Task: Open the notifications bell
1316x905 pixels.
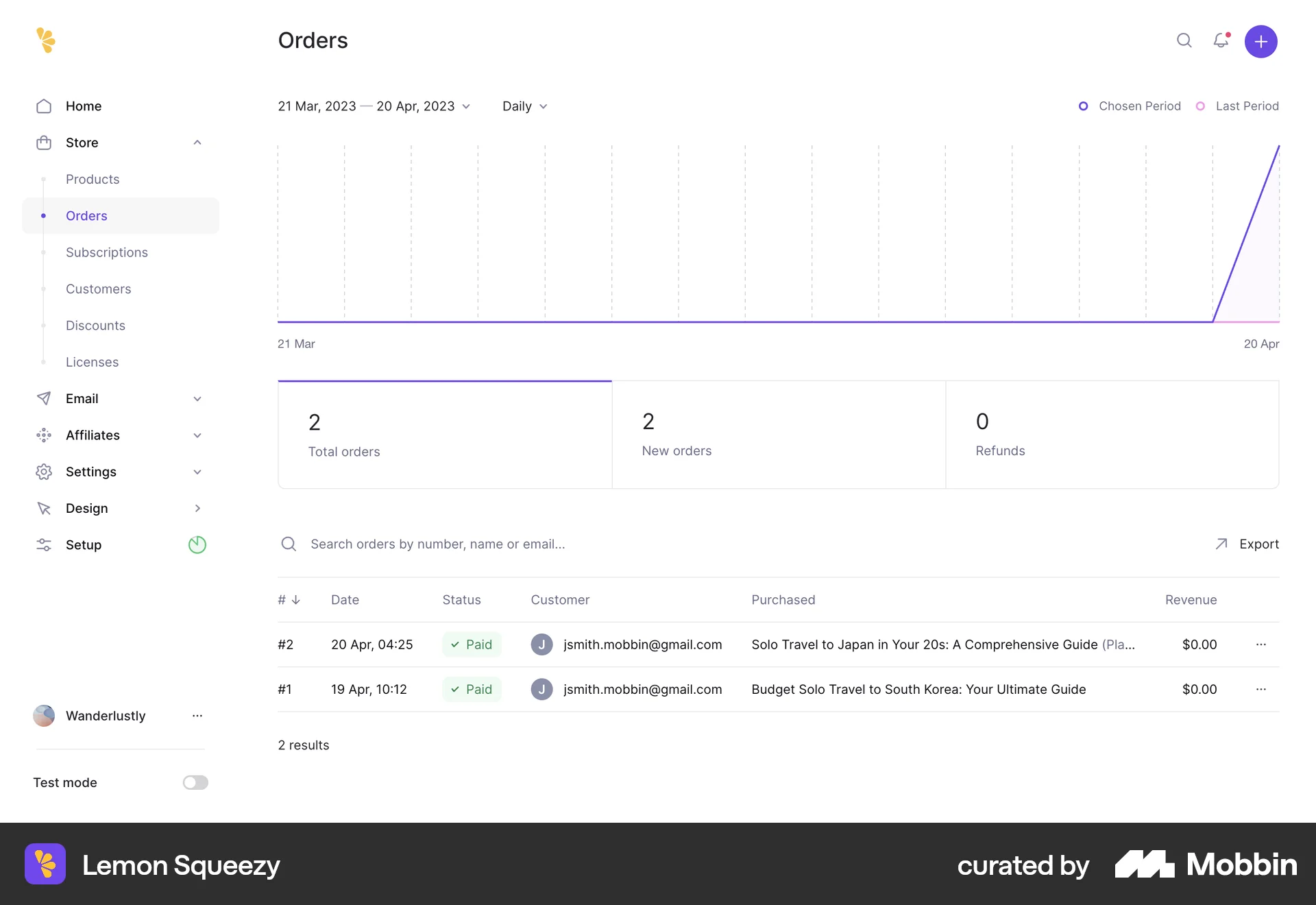Action: tap(1221, 41)
